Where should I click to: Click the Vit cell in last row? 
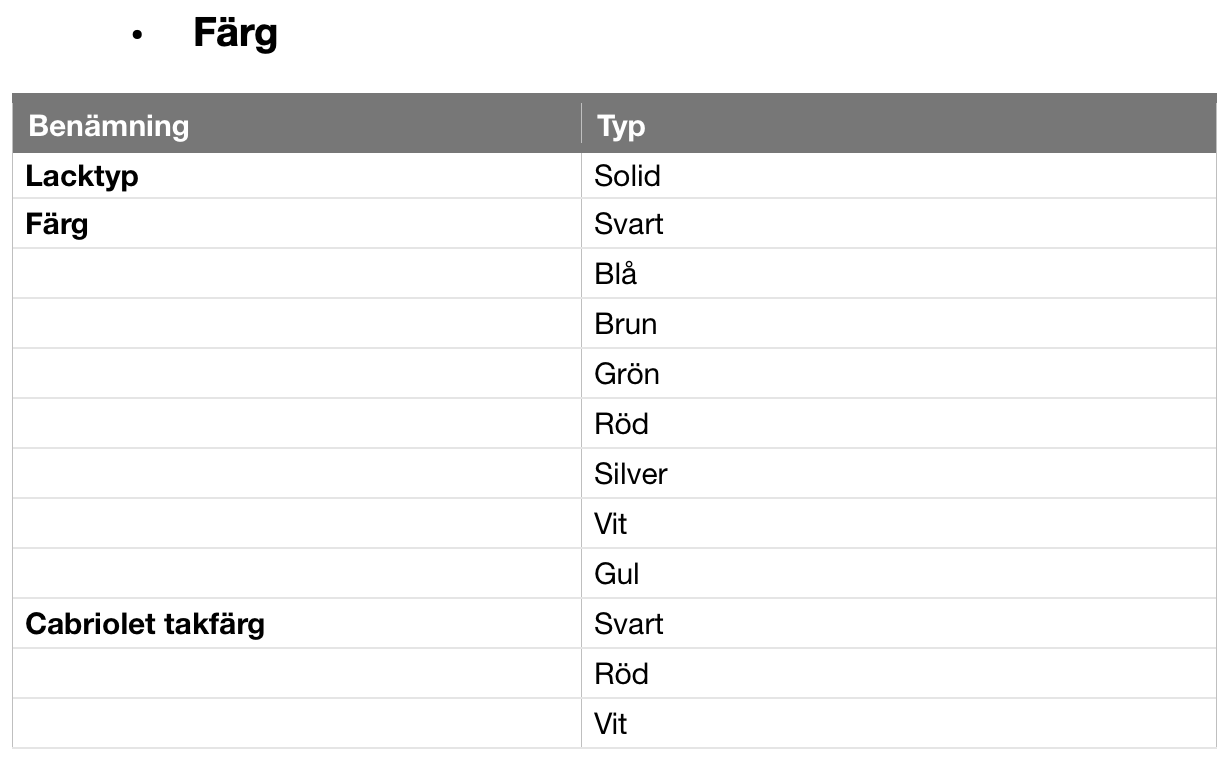[610, 724]
